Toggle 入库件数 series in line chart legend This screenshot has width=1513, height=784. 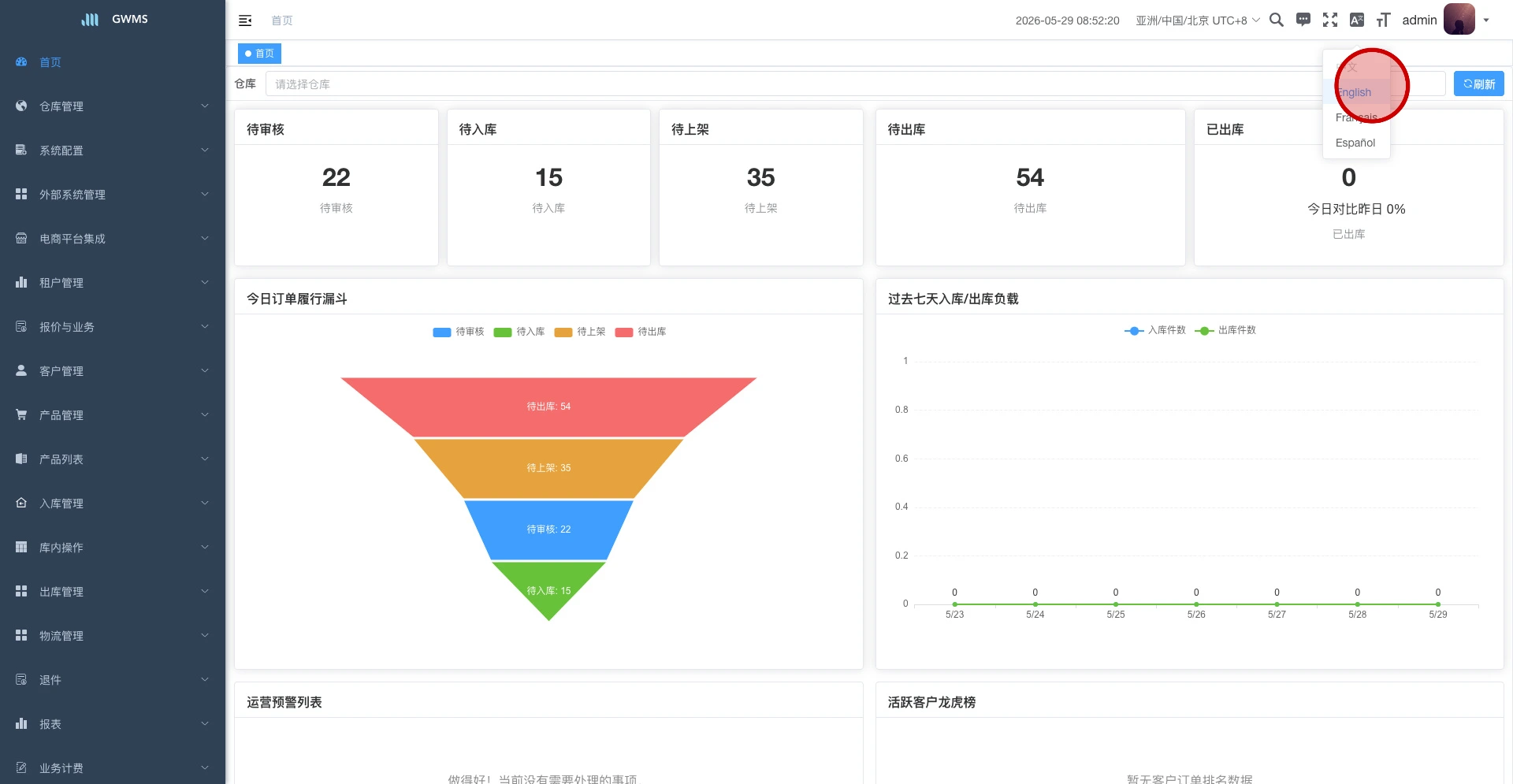1155,330
